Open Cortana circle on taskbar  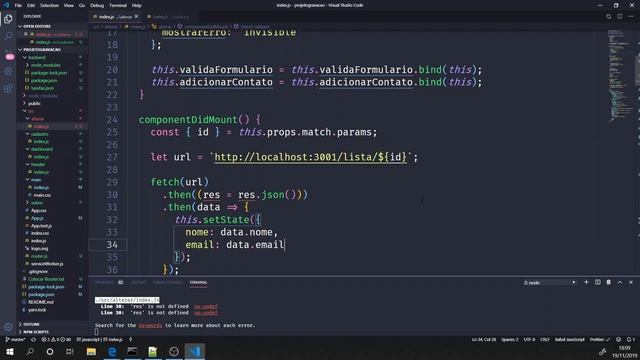(x=50, y=351)
